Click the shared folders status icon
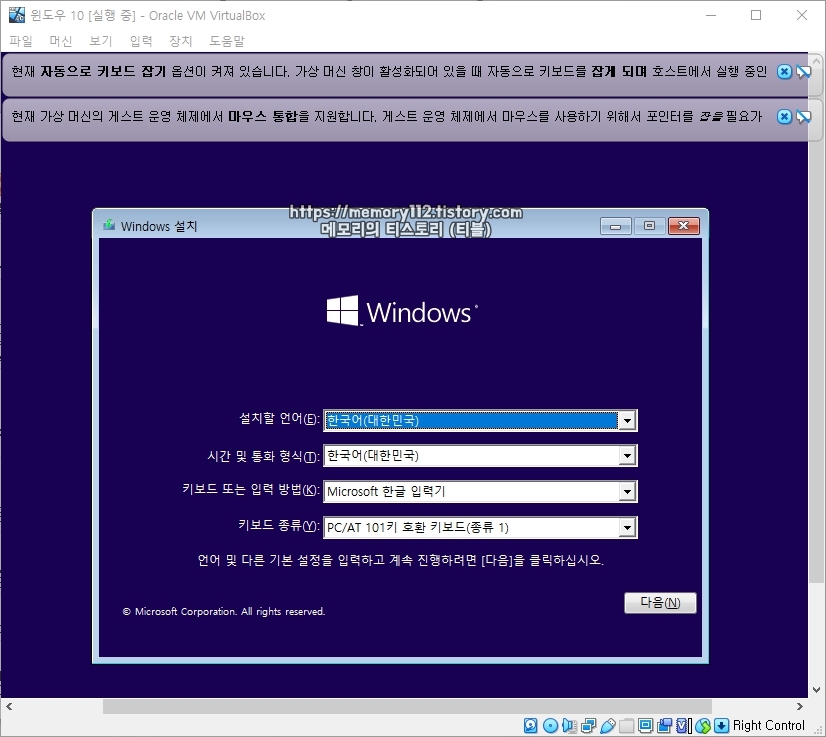The height and width of the screenshot is (737, 826). [x=626, y=725]
